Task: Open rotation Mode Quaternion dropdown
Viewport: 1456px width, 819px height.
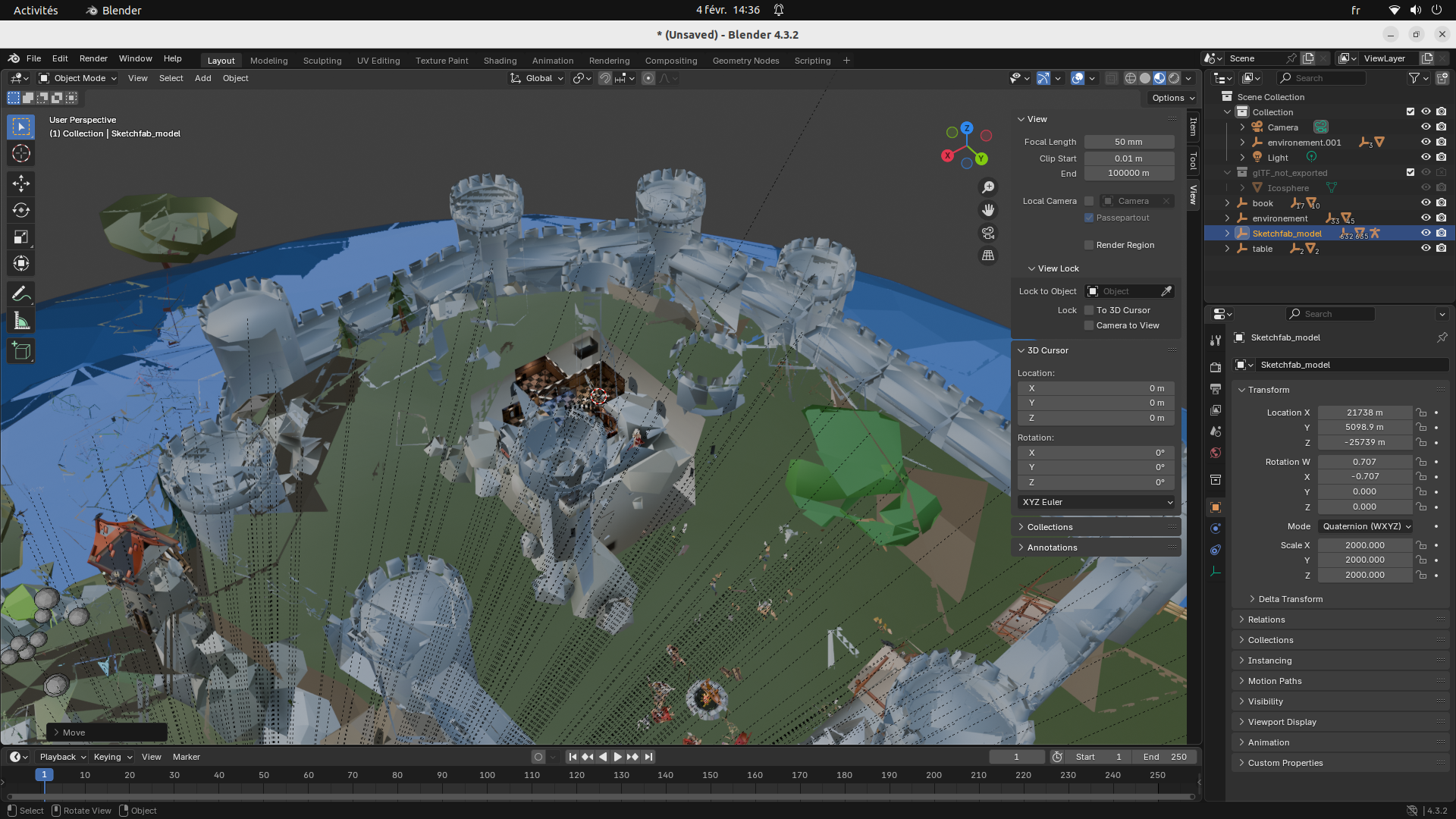Action: coord(1367,526)
